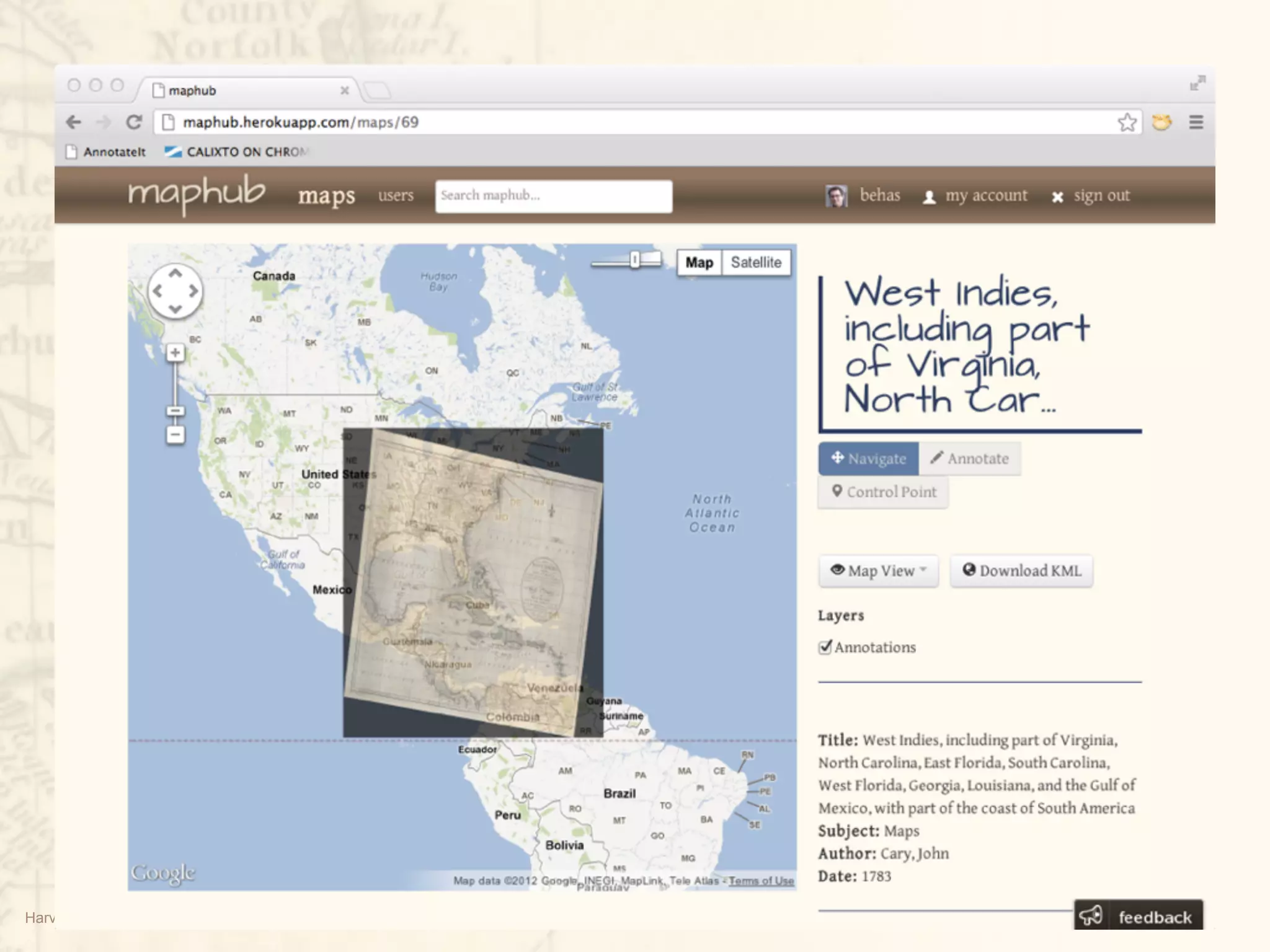Click the browser back arrow
Viewport: 1270px width, 952px height.
(x=74, y=122)
